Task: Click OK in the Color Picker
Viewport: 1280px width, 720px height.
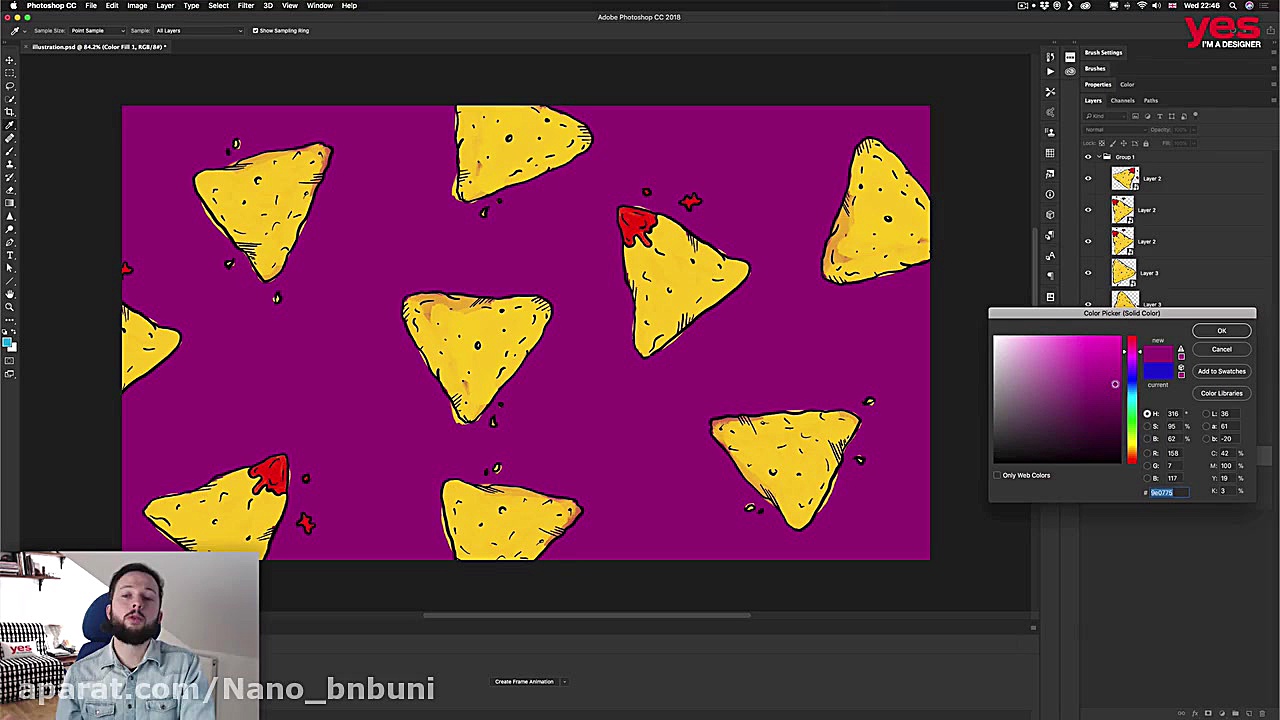Action: pos(1221,331)
